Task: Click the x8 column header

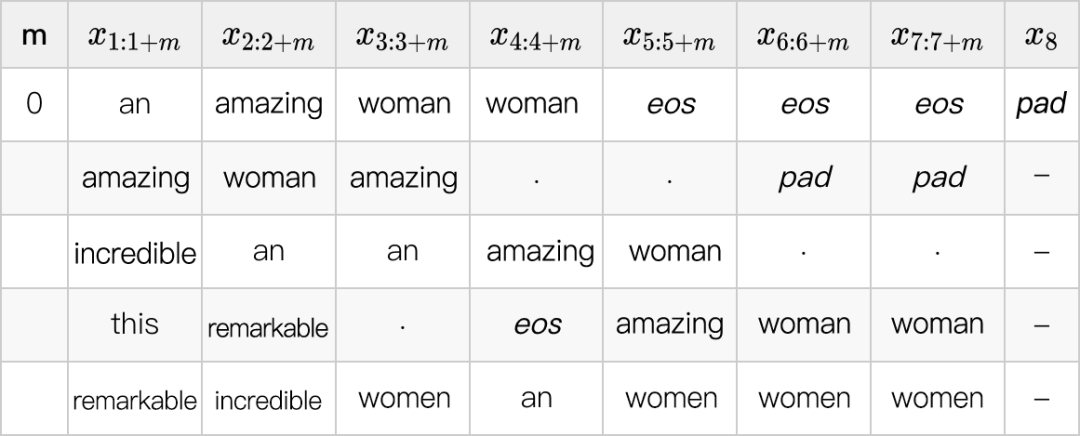Action: 1041,38
